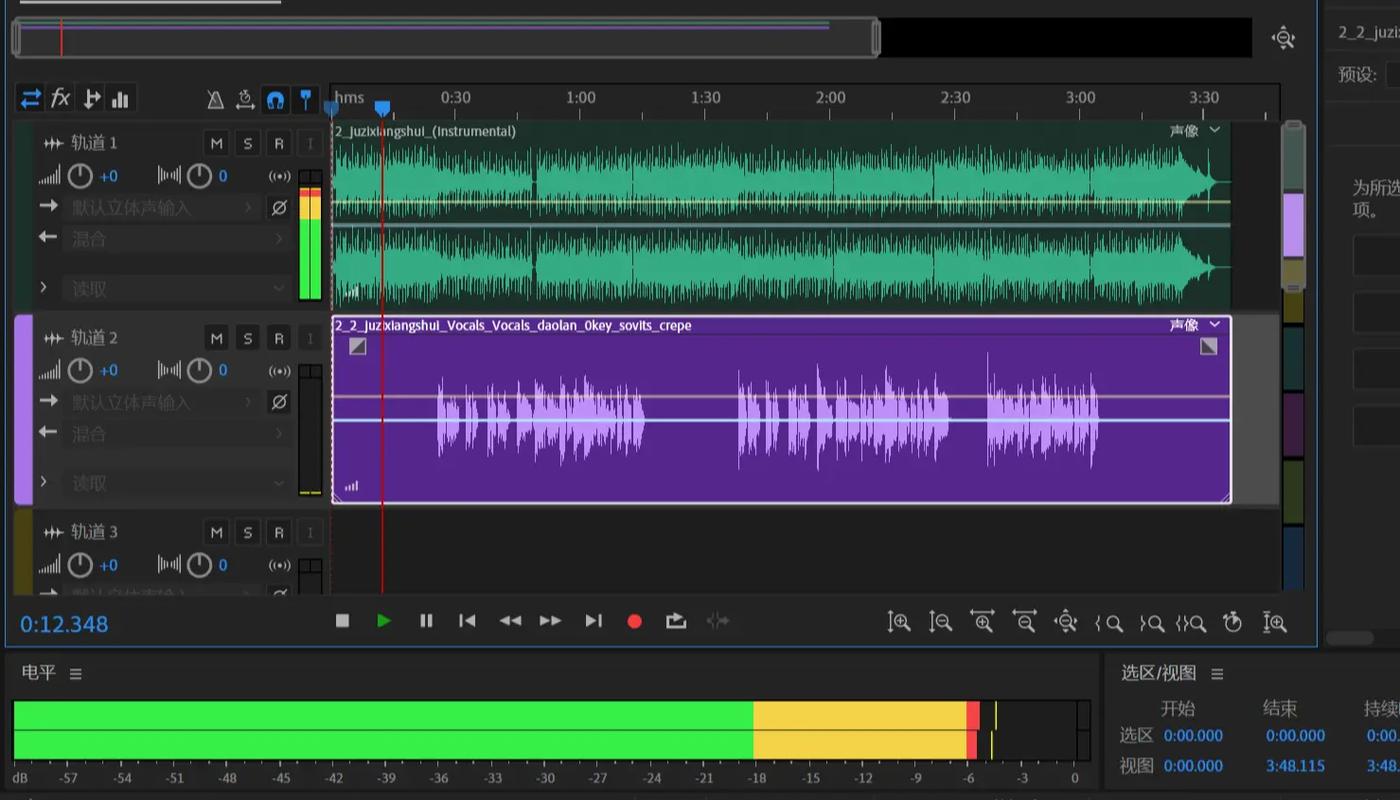Move playhead to next marker
The height and width of the screenshot is (800, 1400).
593,620
